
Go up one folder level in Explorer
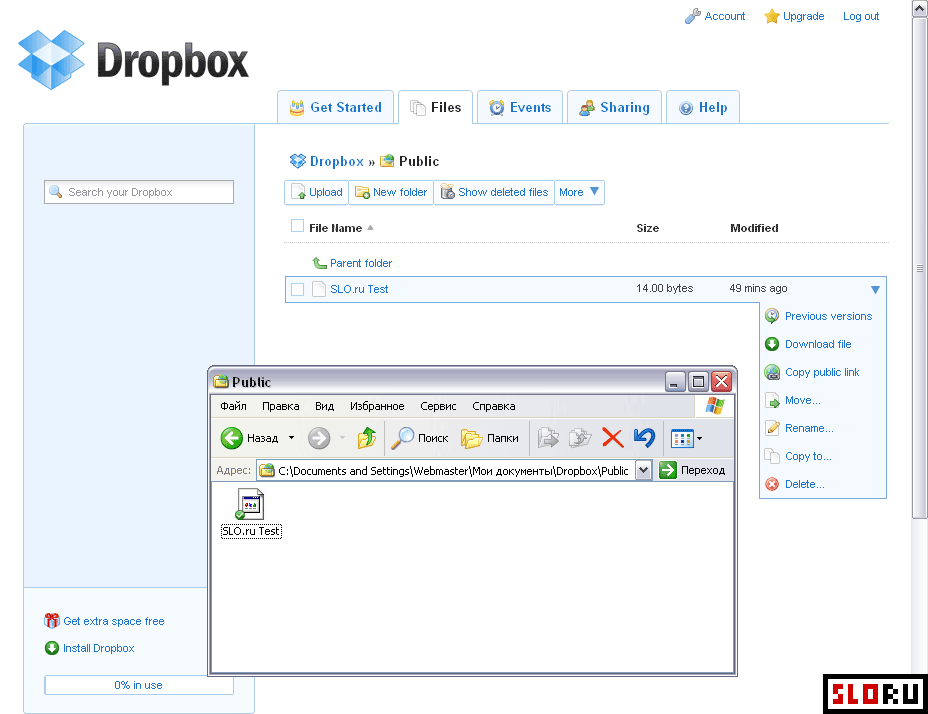[x=367, y=438]
